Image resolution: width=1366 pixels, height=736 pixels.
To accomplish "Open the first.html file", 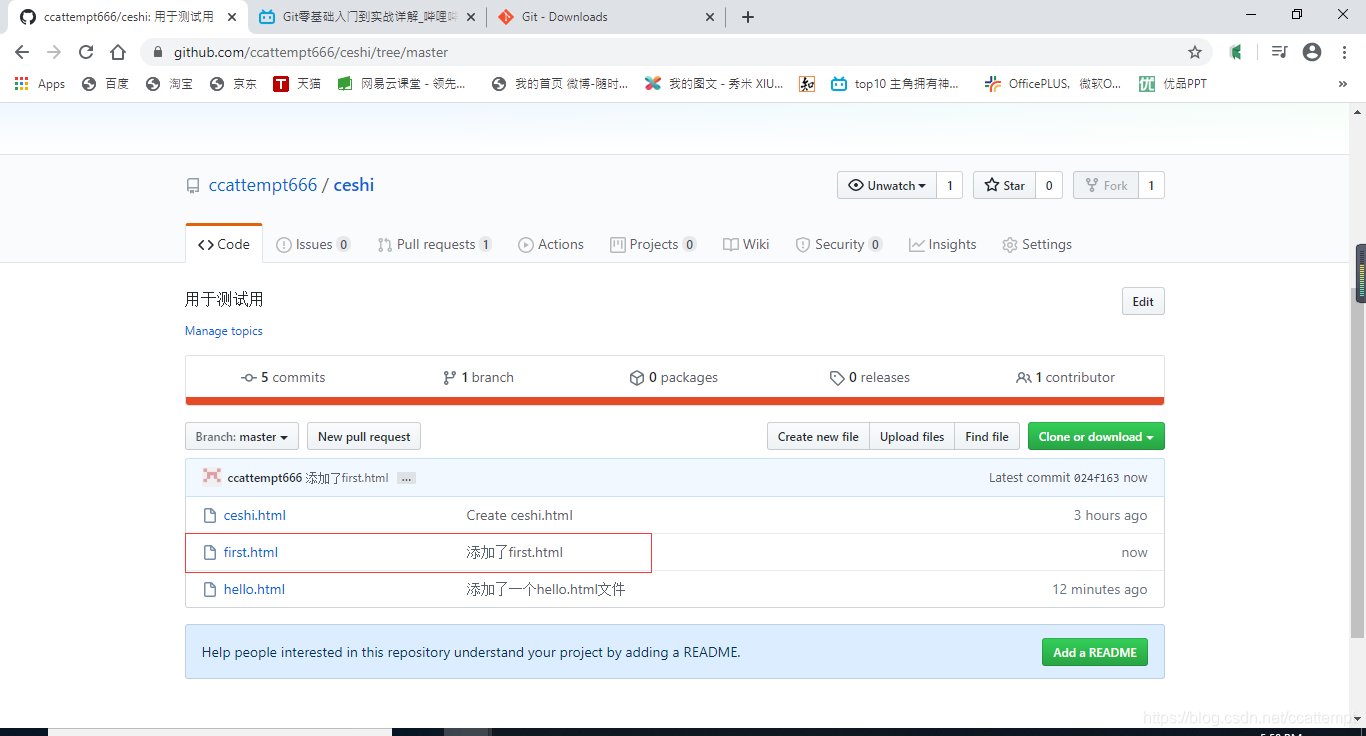I will [x=251, y=552].
